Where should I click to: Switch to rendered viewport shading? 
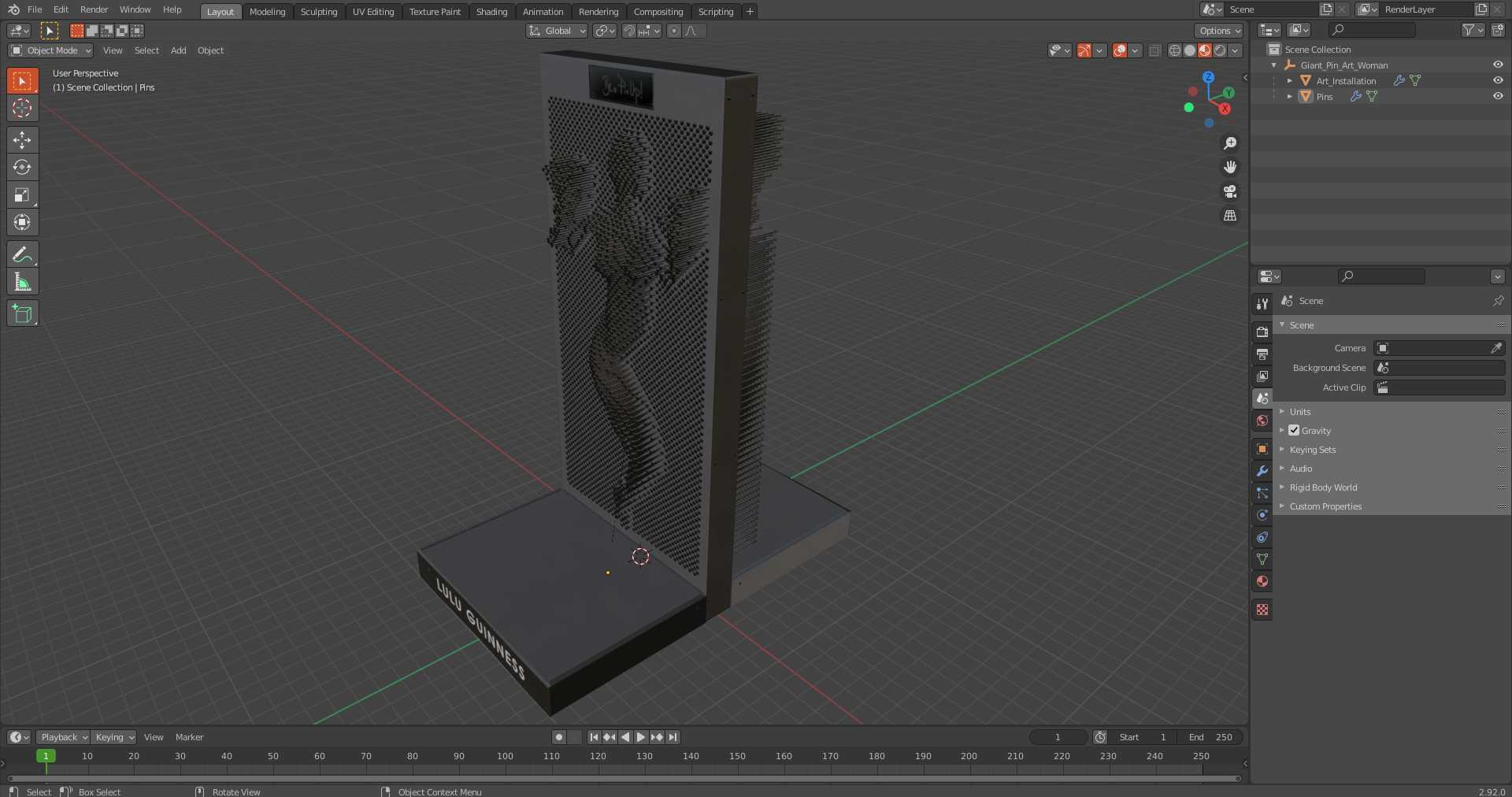click(x=1219, y=50)
